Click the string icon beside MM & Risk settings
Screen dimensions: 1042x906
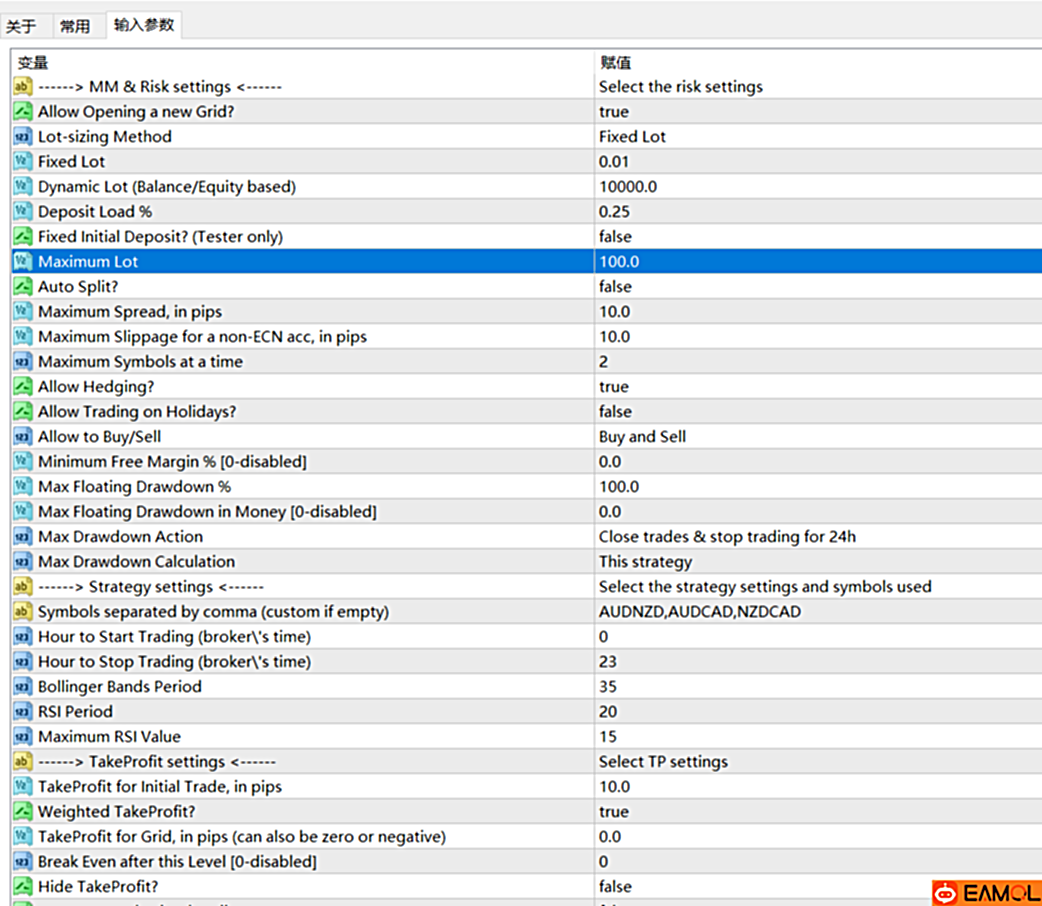click(x=22, y=87)
